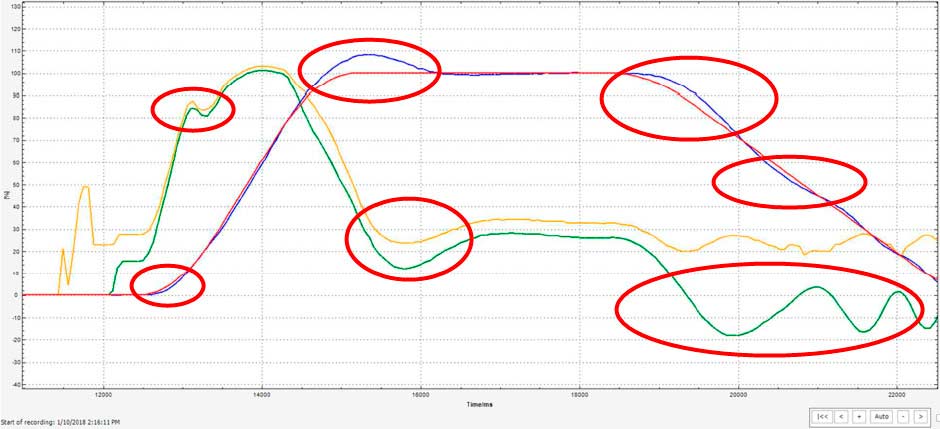
Task: Click the 14000 tick on time axis
Action: pos(262,395)
